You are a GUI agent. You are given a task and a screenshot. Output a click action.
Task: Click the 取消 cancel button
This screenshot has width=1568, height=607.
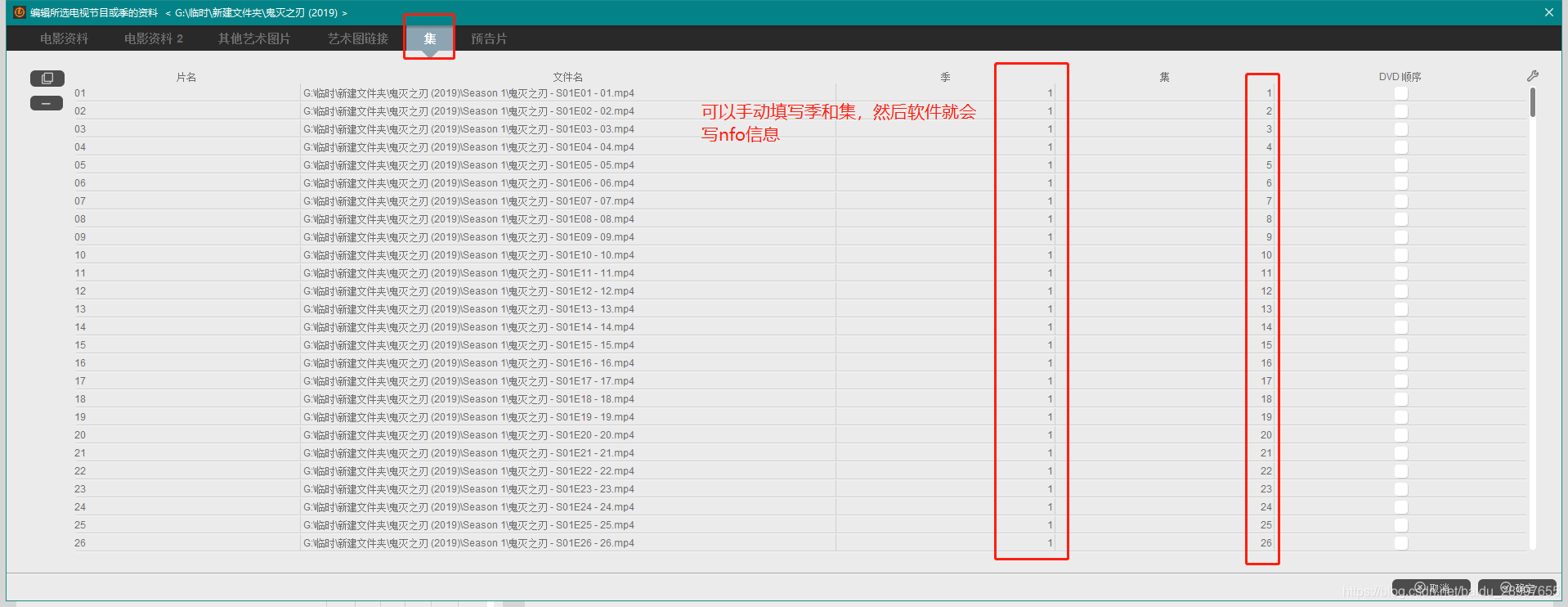(x=1431, y=589)
